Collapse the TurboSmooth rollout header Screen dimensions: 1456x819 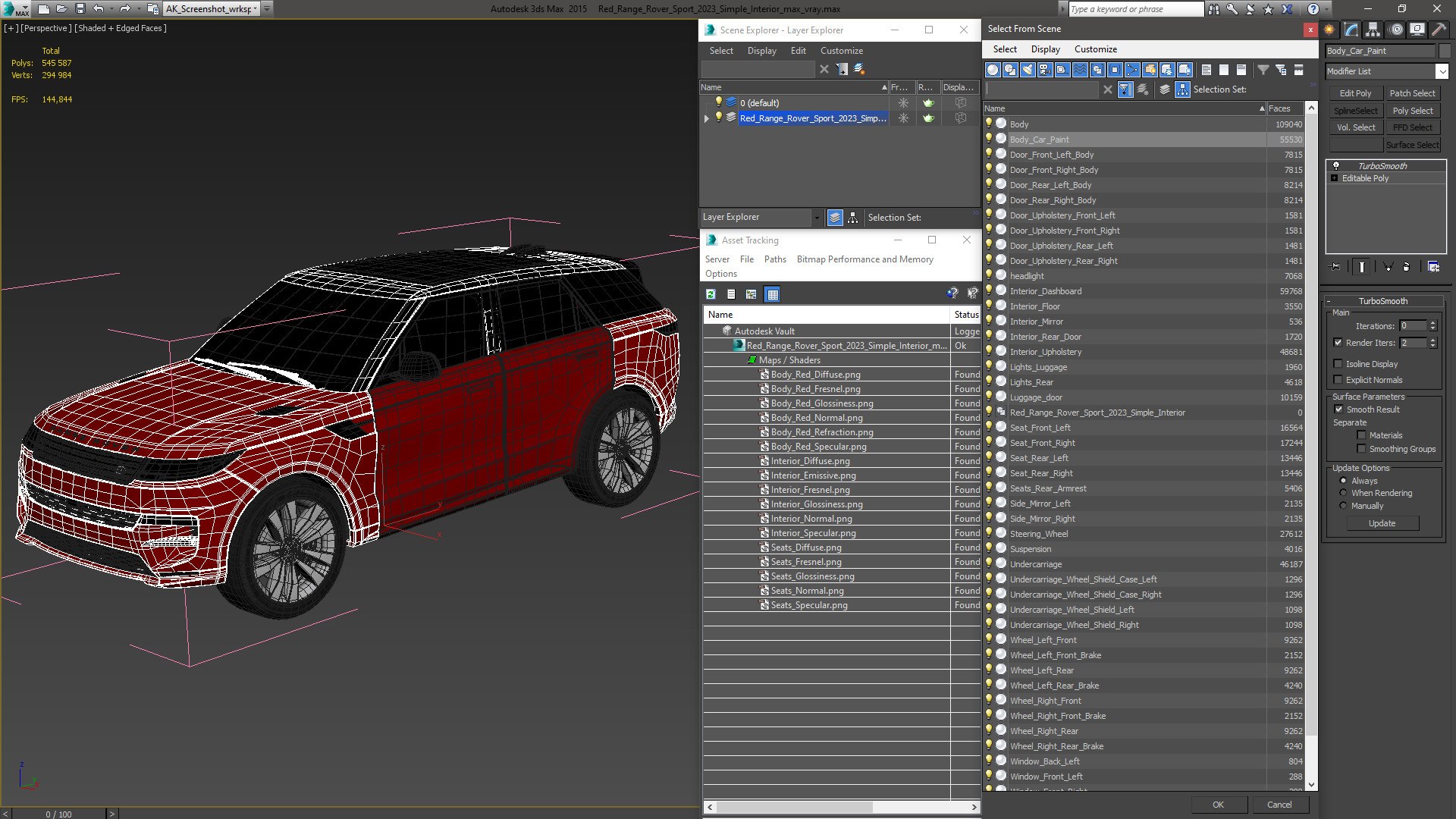click(1382, 301)
